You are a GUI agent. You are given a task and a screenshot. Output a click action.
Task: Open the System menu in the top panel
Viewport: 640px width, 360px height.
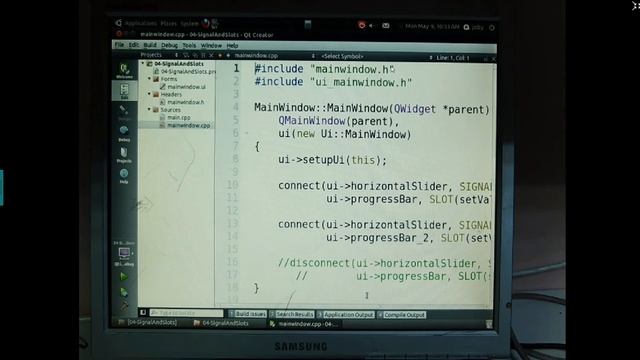(189, 24)
